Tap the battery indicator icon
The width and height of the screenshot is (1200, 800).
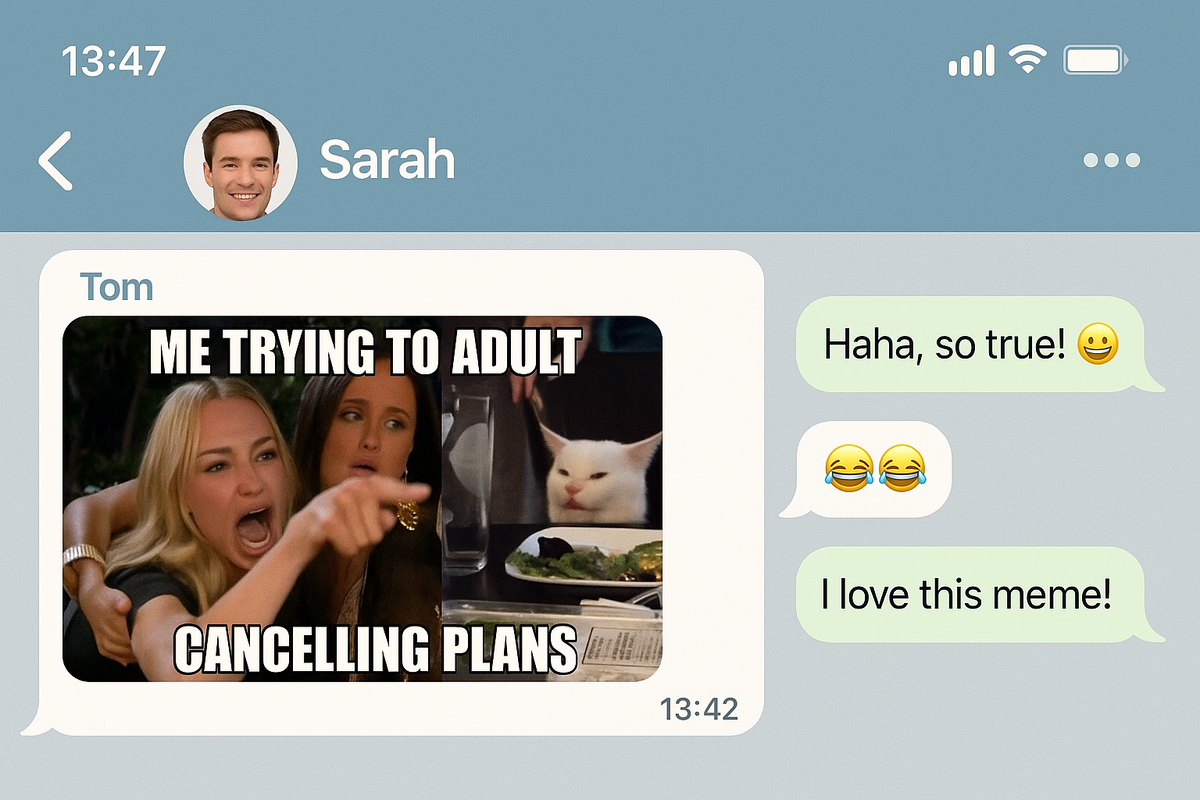coord(1096,62)
